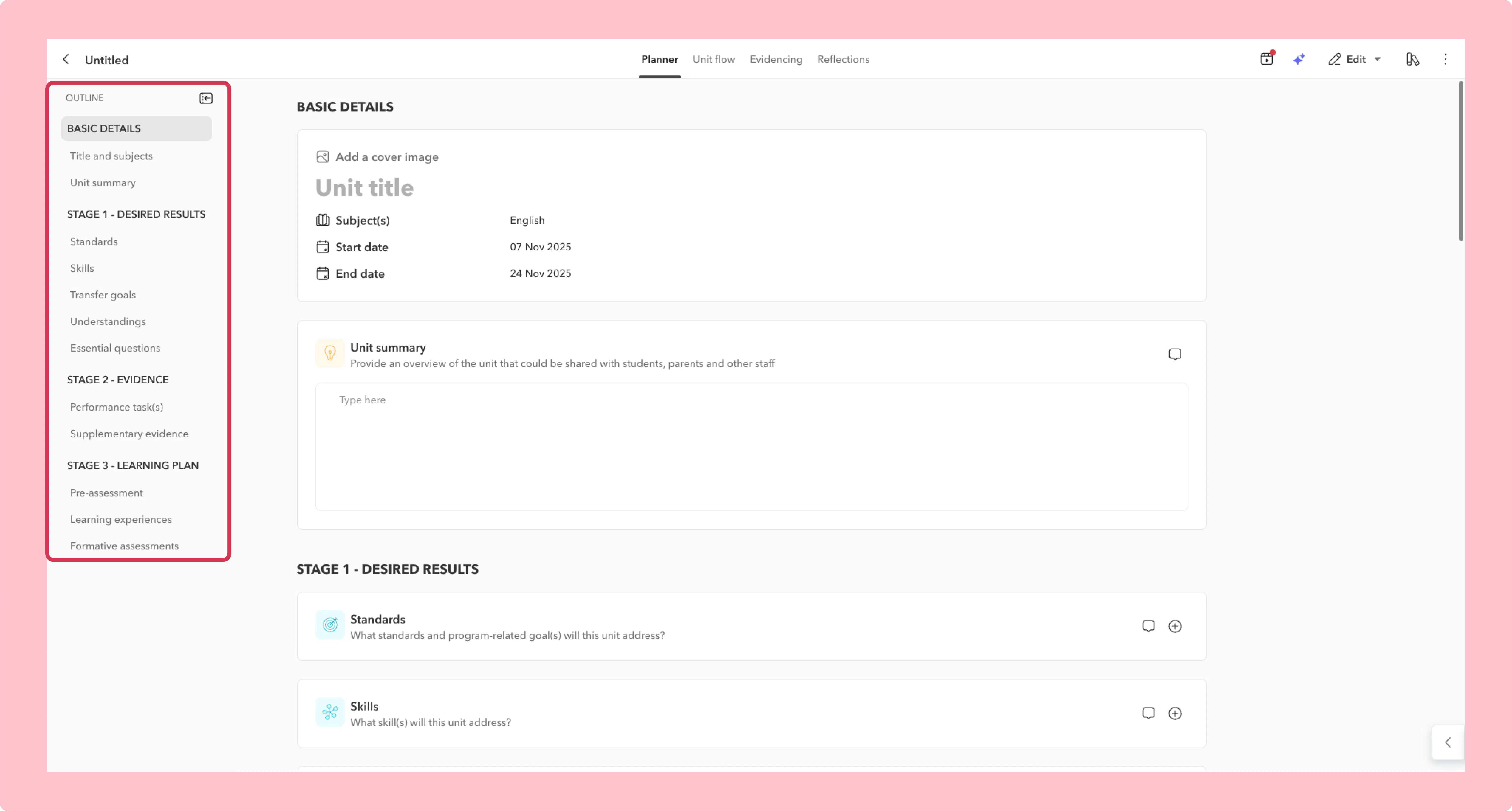
Task: Jump to Standards in the outline
Action: pos(94,242)
